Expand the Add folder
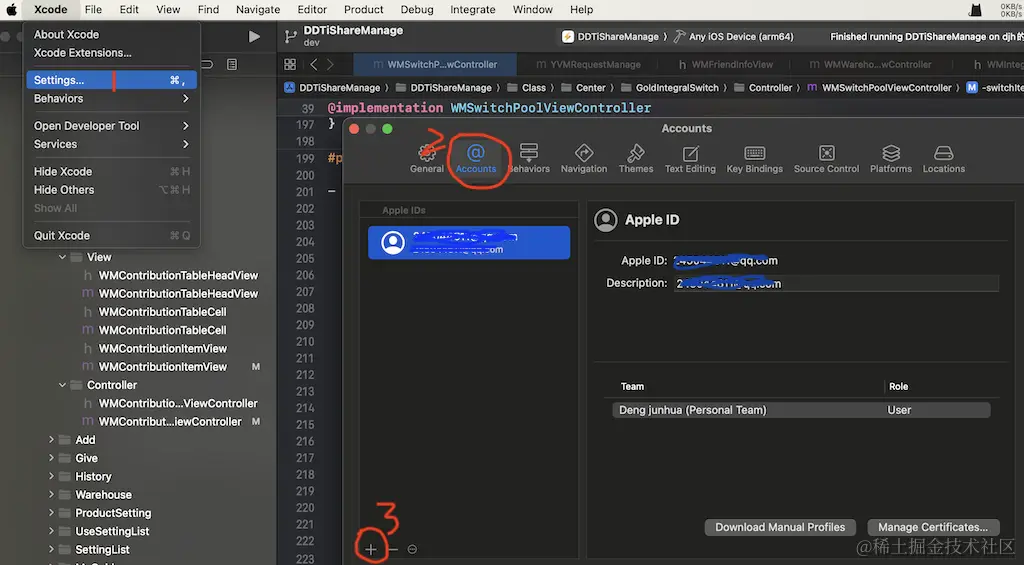The height and width of the screenshot is (565, 1024). click(x=51, y=440)
